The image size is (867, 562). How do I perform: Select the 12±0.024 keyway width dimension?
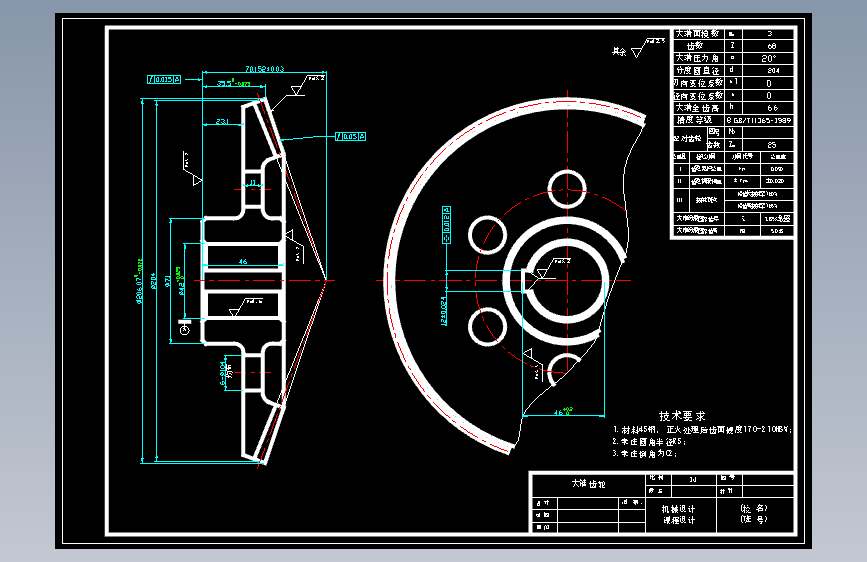pos(444,311)
